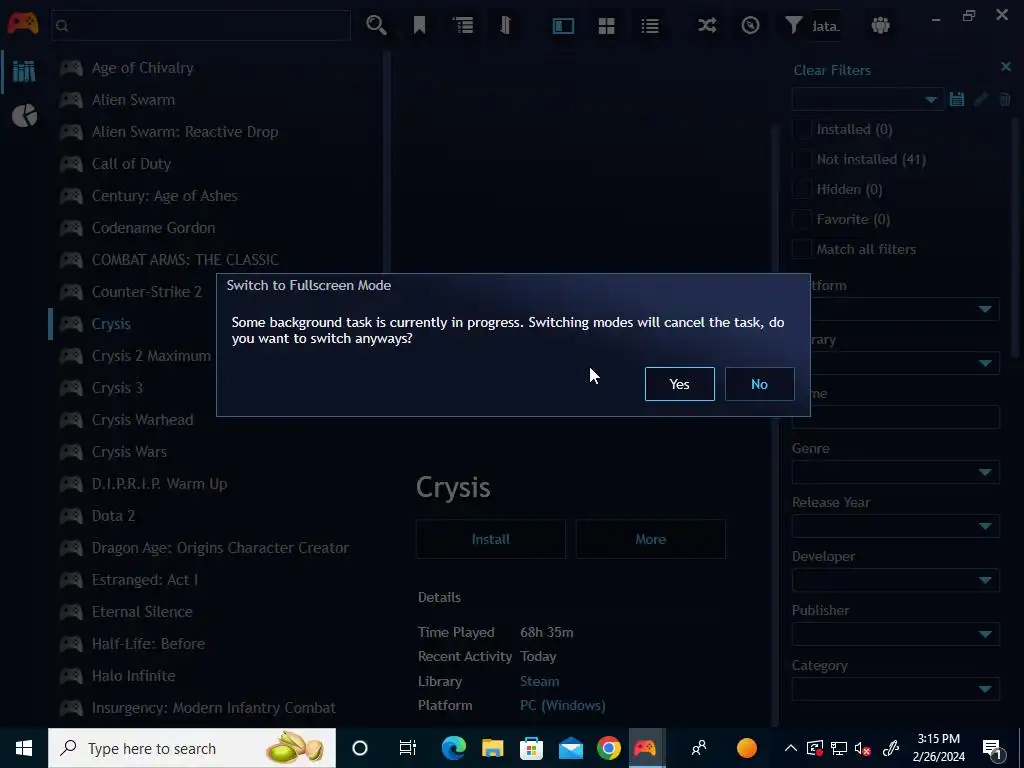Viewport: 1024px width, 768px height.
Task: Open the muted volume tray icon
Action: coord(863,748)
